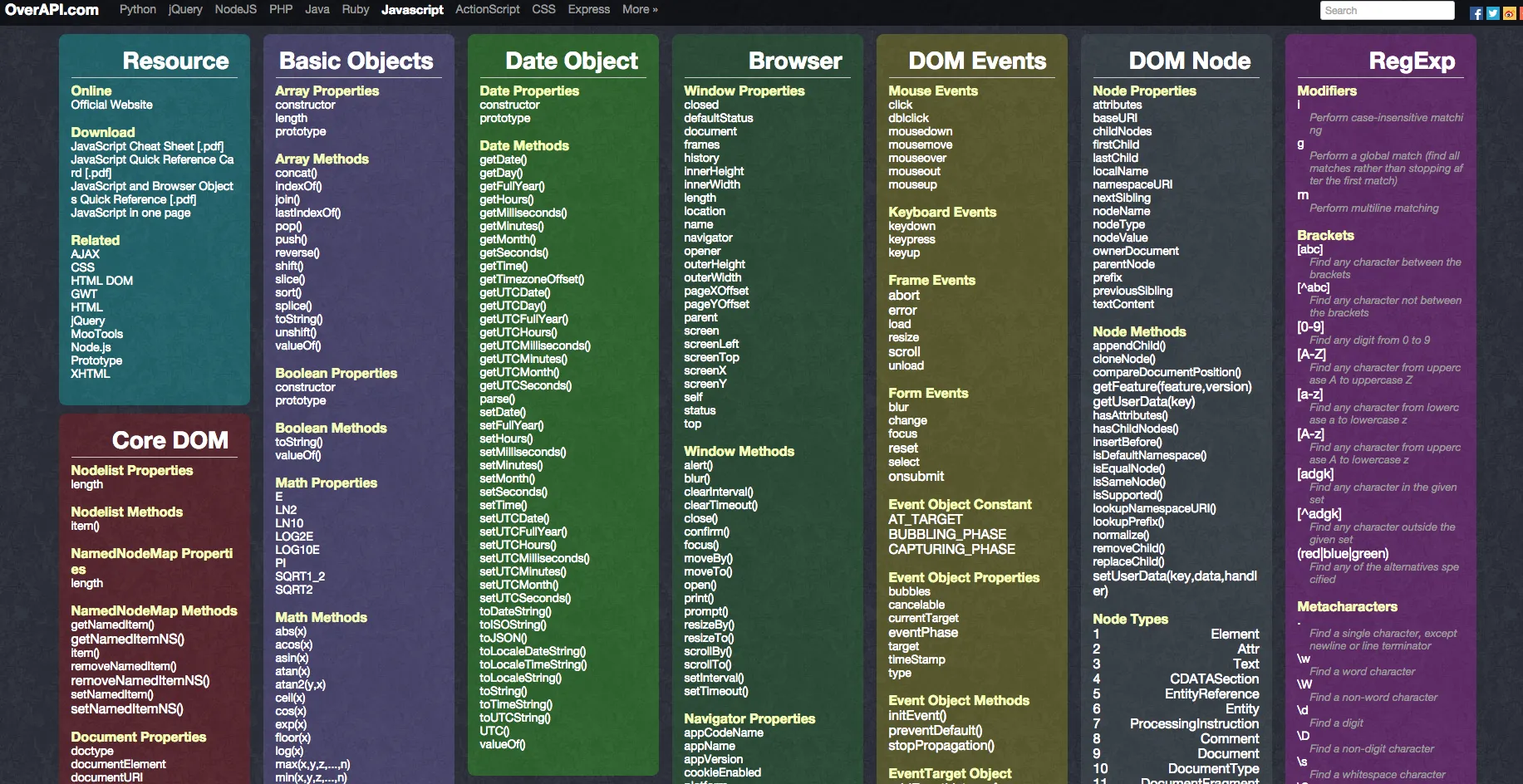Open the toISOString() date method
The height and width of the screenshot is (784, 1523).
513,625
